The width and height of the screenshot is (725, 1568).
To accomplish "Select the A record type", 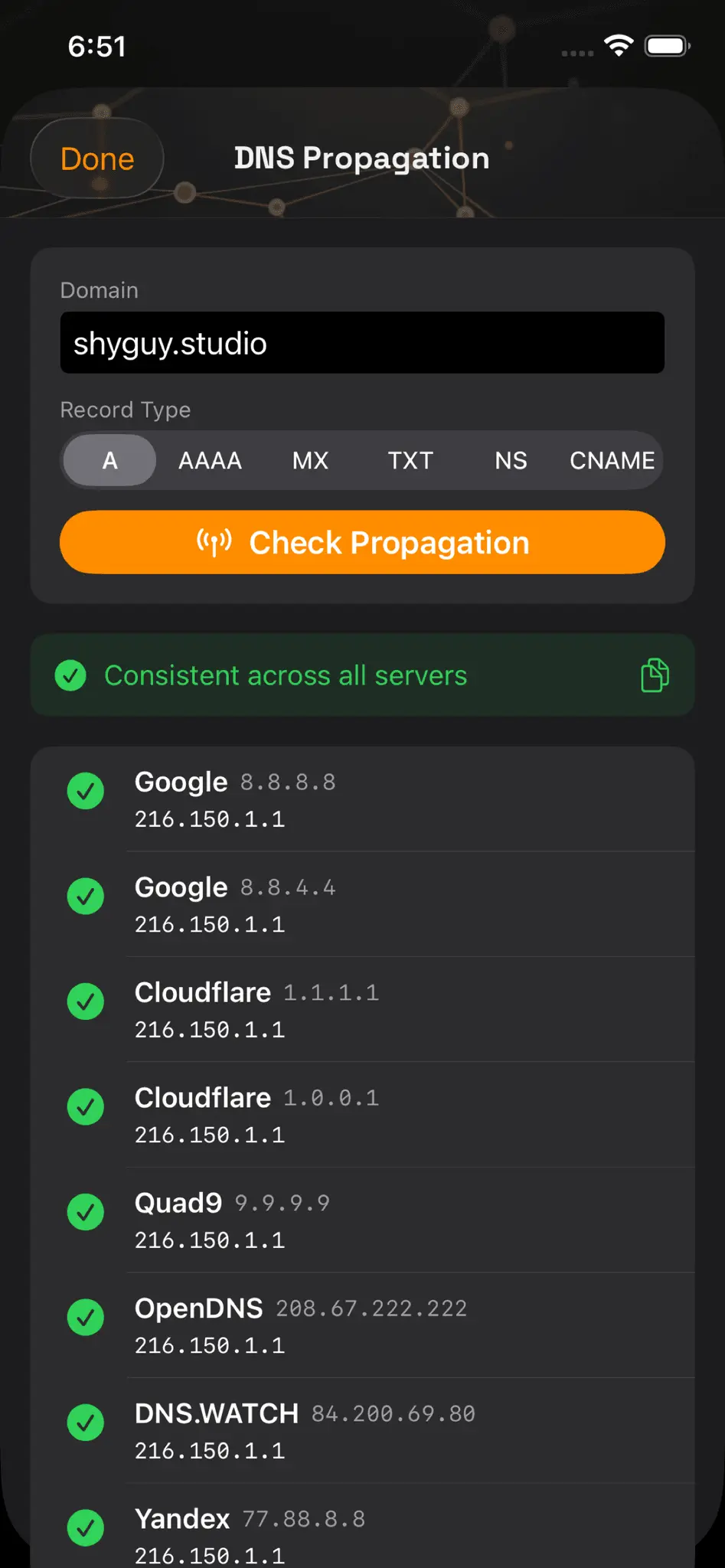I will pyautogui.click(x=109, y=460).
